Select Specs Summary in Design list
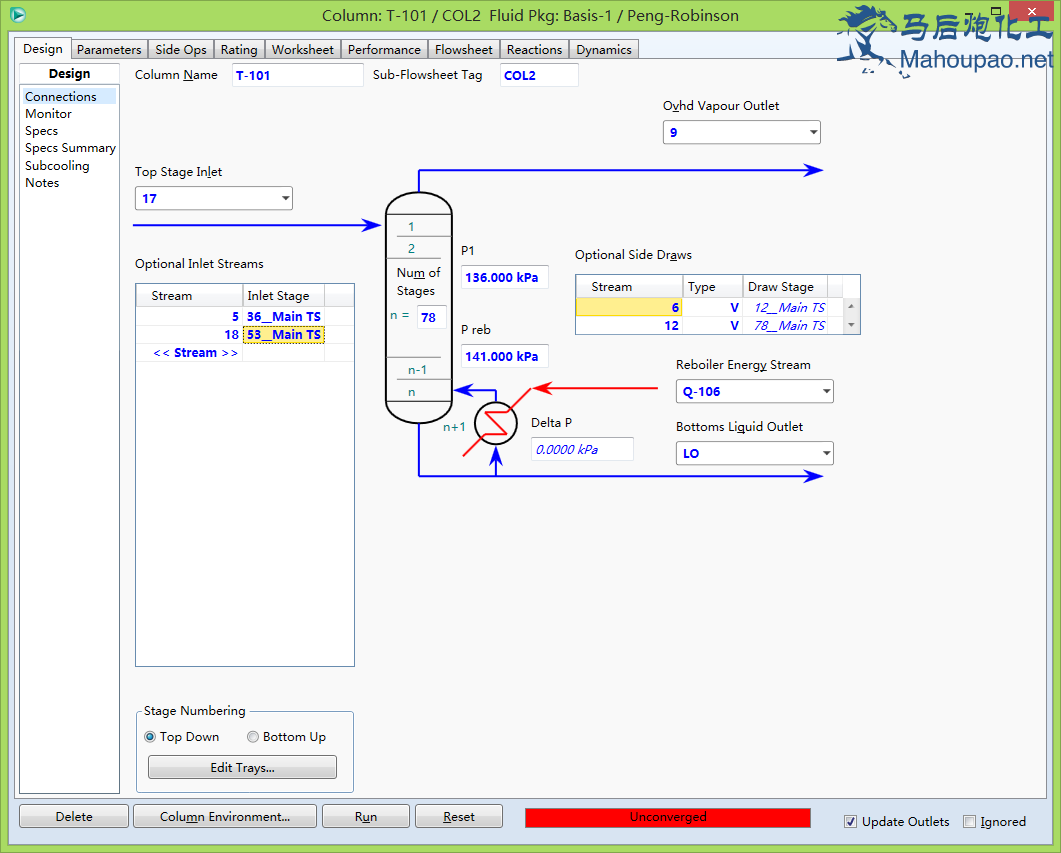 (x=70, y=148)
